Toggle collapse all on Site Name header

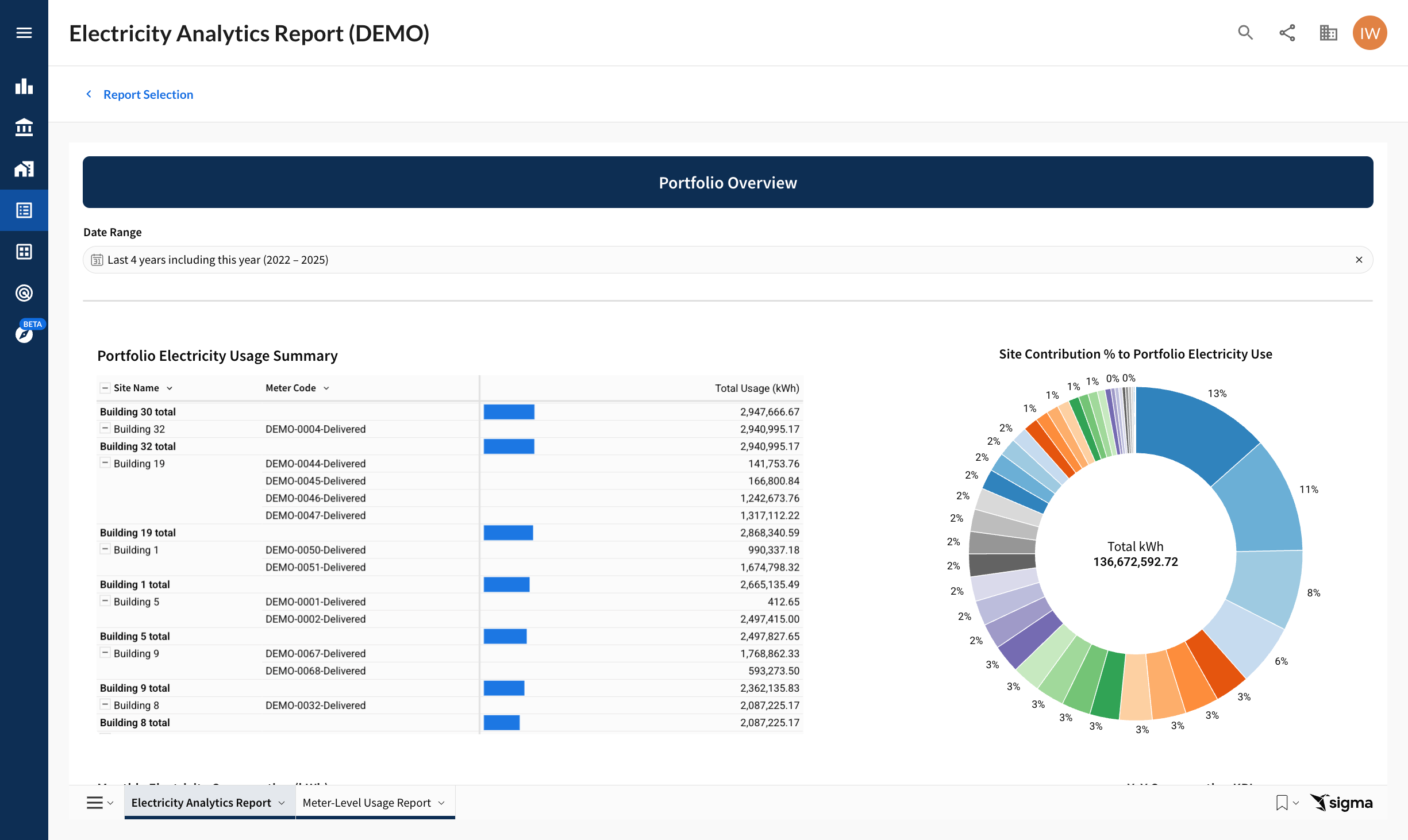tap(105, 388)
